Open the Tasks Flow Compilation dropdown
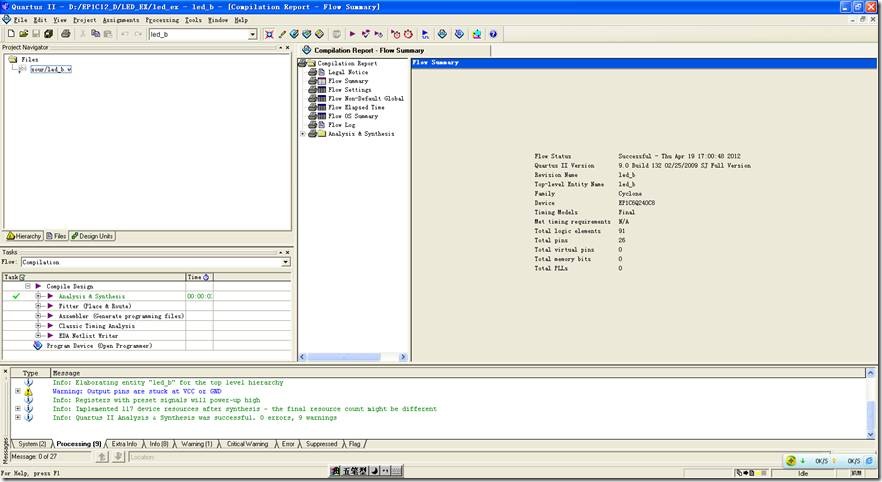 pos(286,262)
